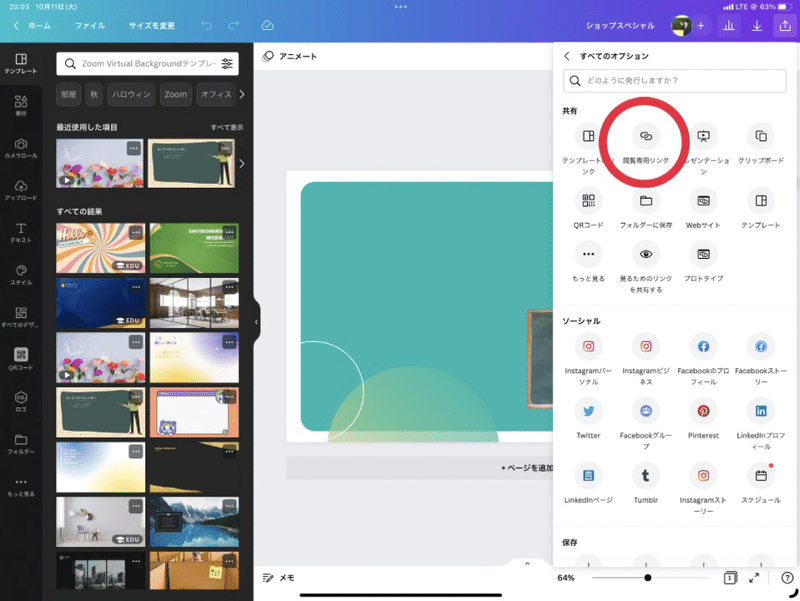Select the Webサイト share option
The height and width of the screenshot is (601, 800).
[x=703, y=209]
